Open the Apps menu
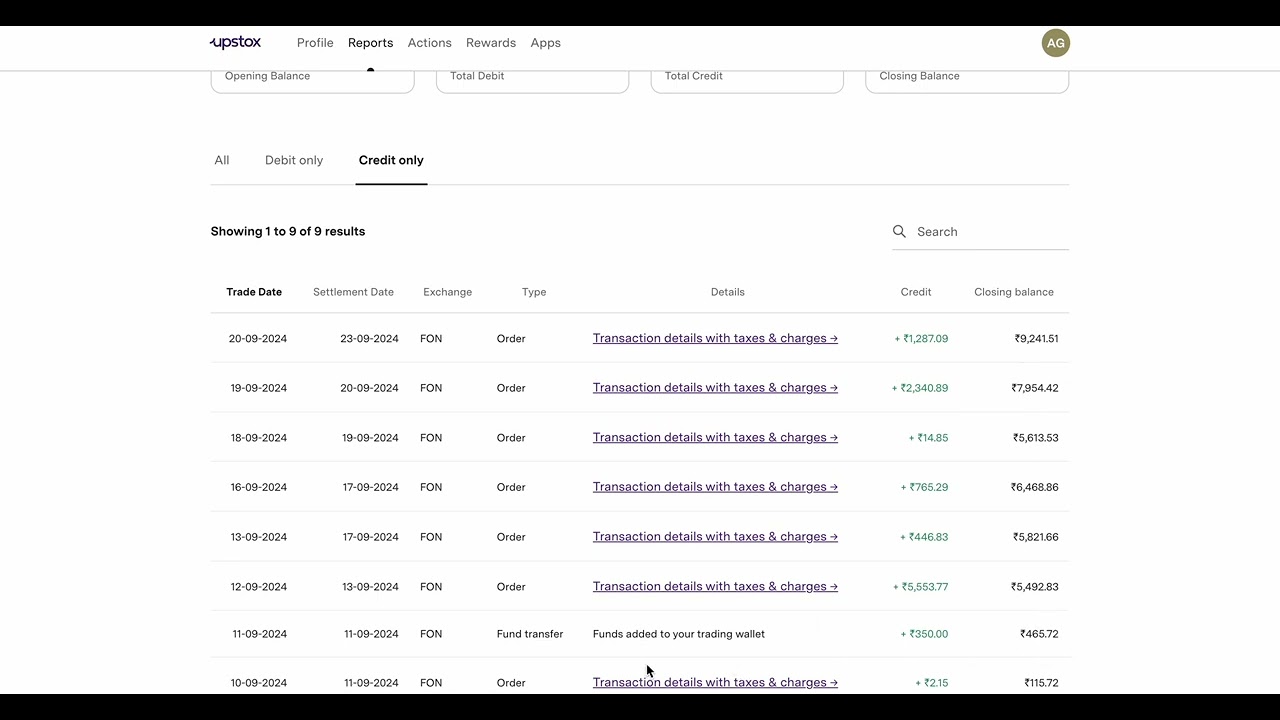Viewport: 1280px width, 720px height. (x=545, y=43)
